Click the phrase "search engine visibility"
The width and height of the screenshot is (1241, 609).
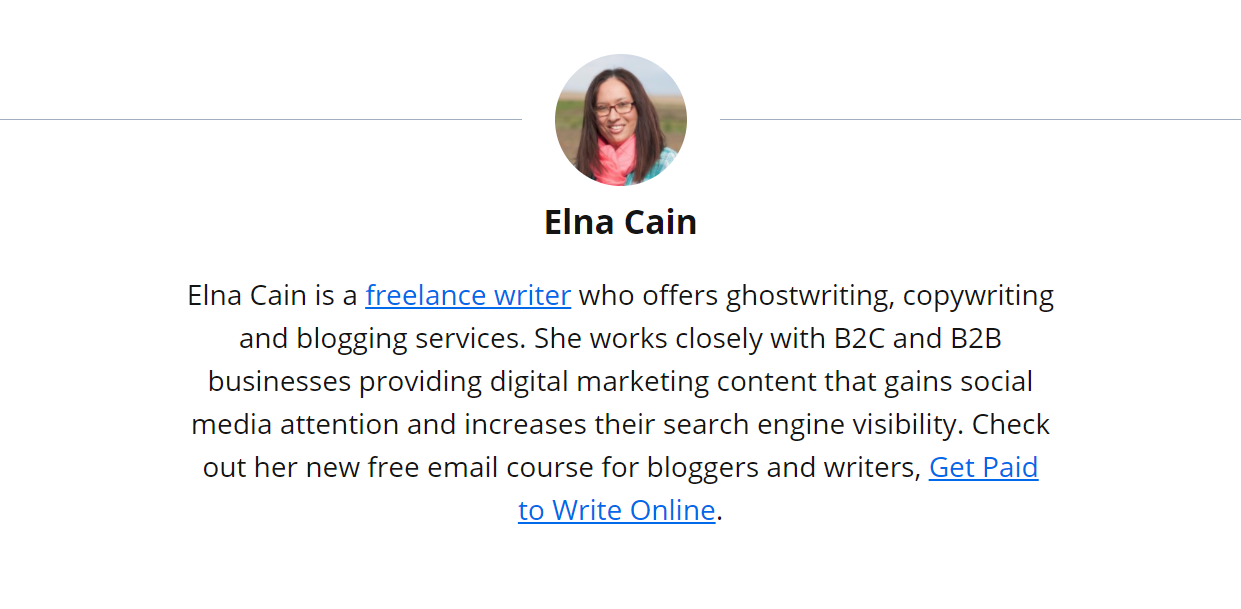811,425
